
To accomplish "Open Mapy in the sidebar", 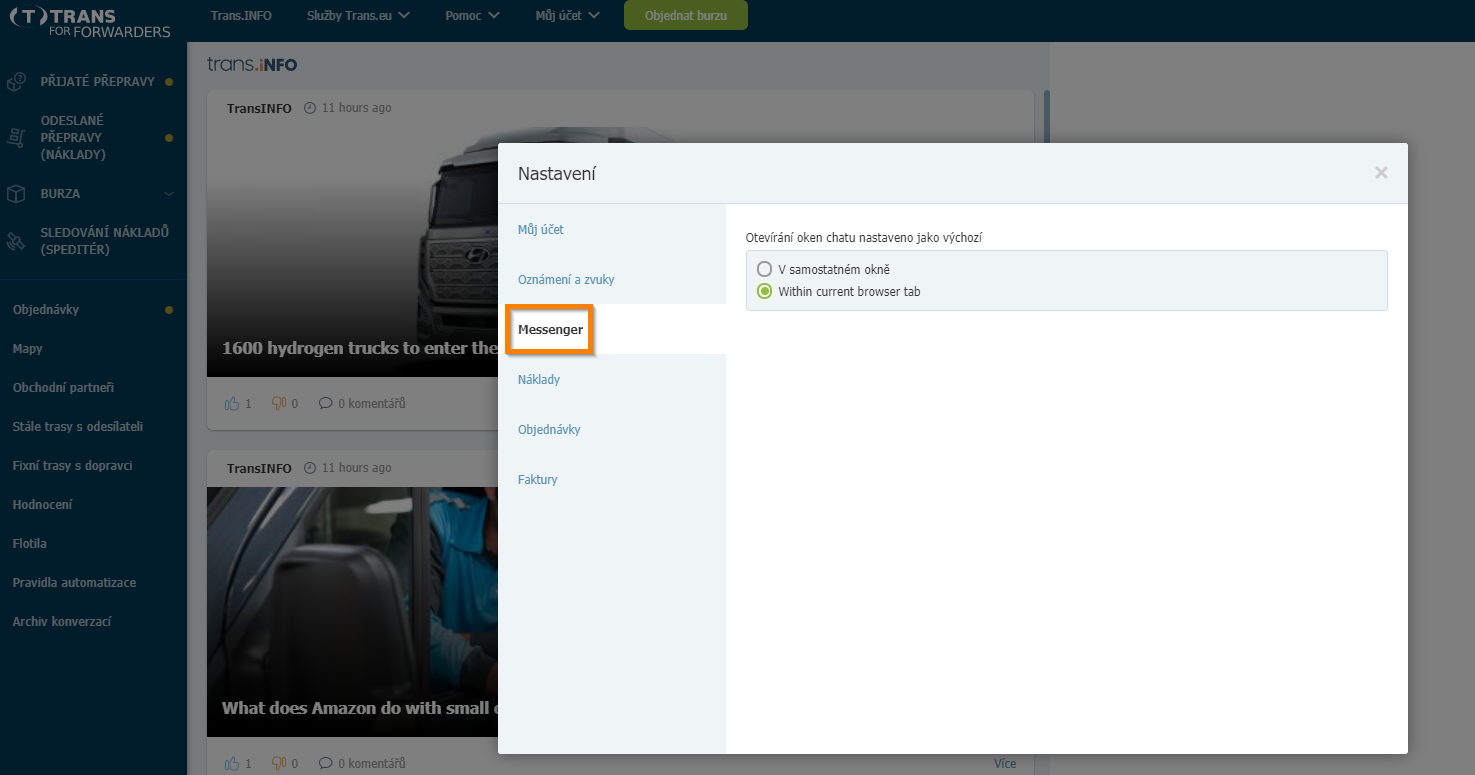I will pos(28,349).
